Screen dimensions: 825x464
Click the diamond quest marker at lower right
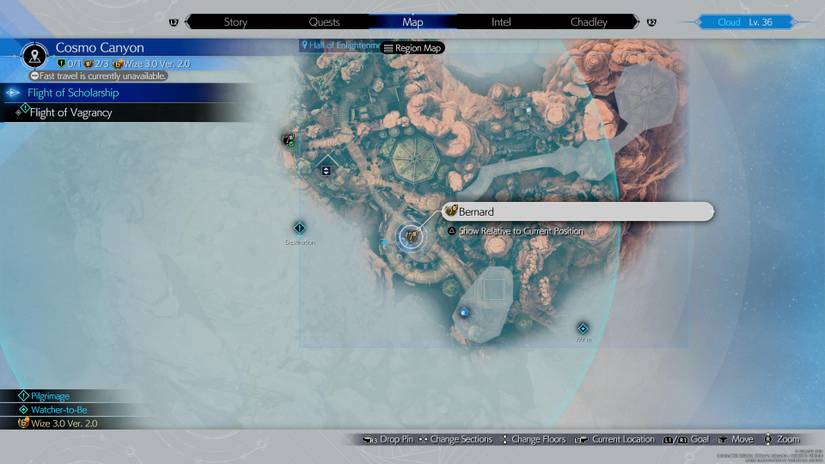583,328
